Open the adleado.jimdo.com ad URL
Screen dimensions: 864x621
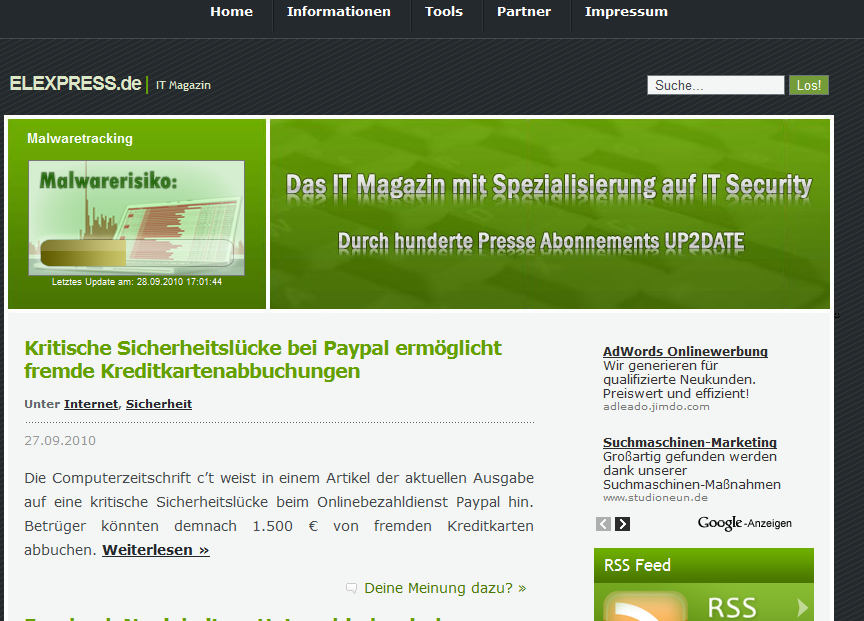coord(656,407)
